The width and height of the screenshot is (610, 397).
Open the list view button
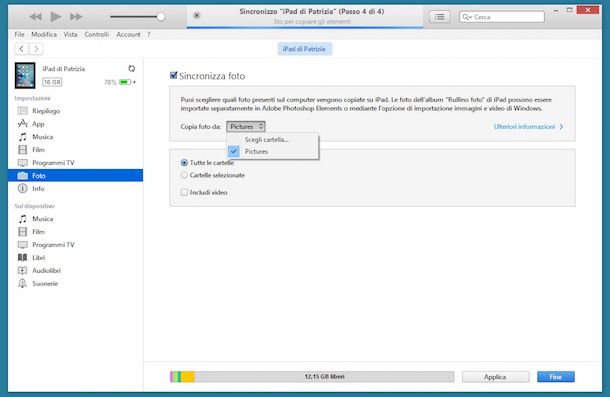click(440, 17)
